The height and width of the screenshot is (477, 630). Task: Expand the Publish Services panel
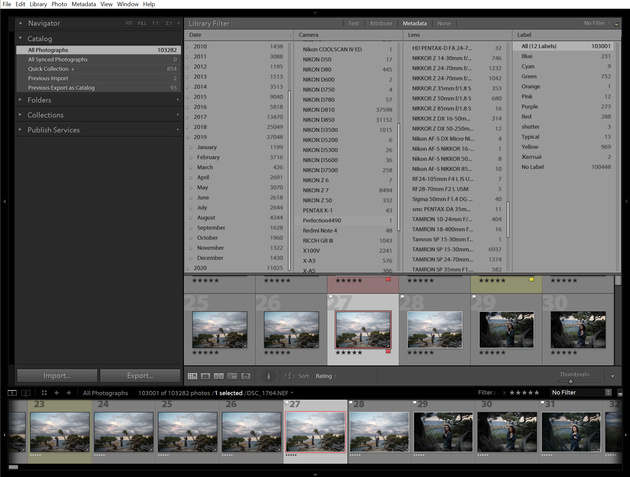pos(20,129)
